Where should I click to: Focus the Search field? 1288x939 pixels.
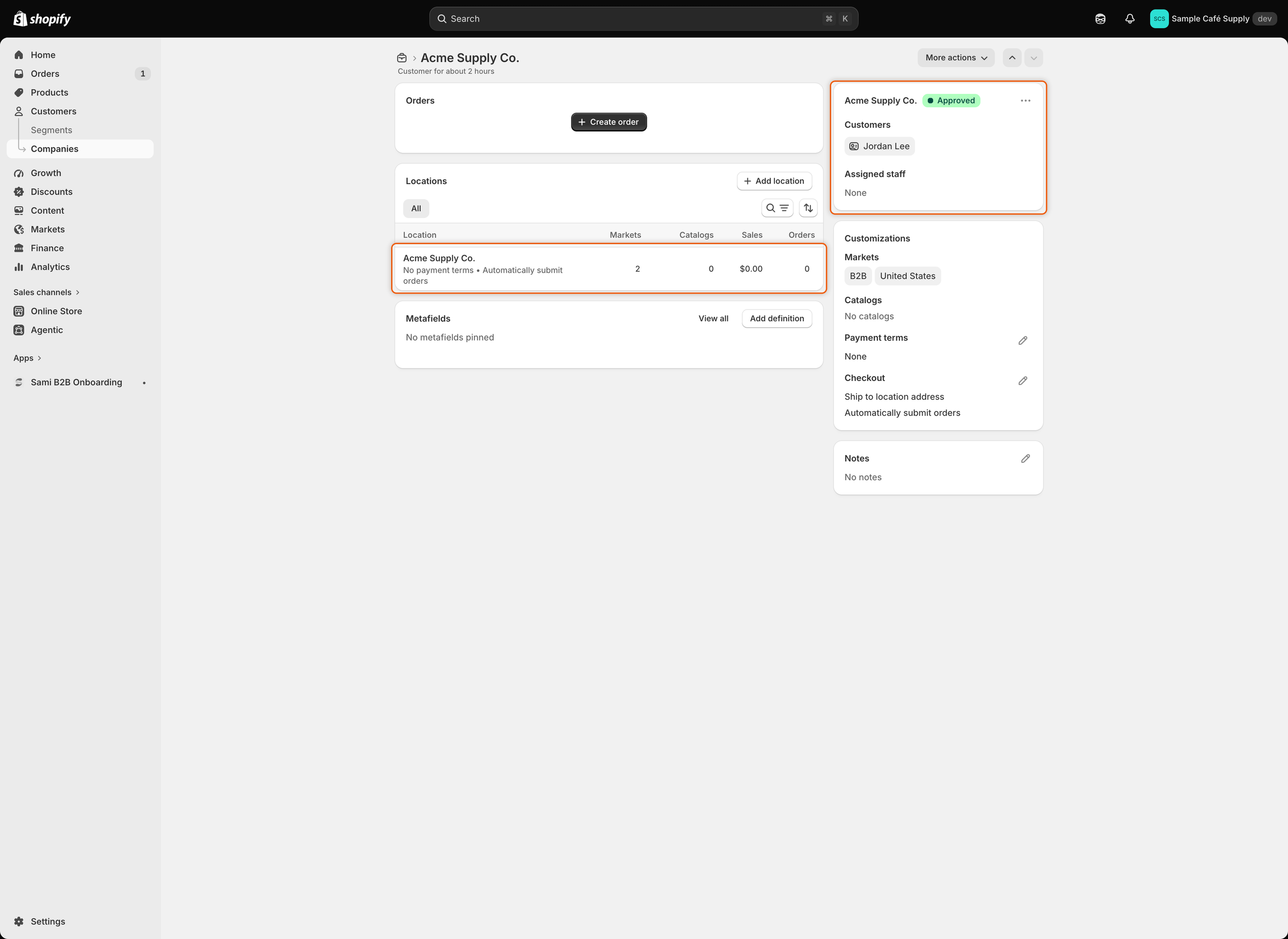pos(643,19)
